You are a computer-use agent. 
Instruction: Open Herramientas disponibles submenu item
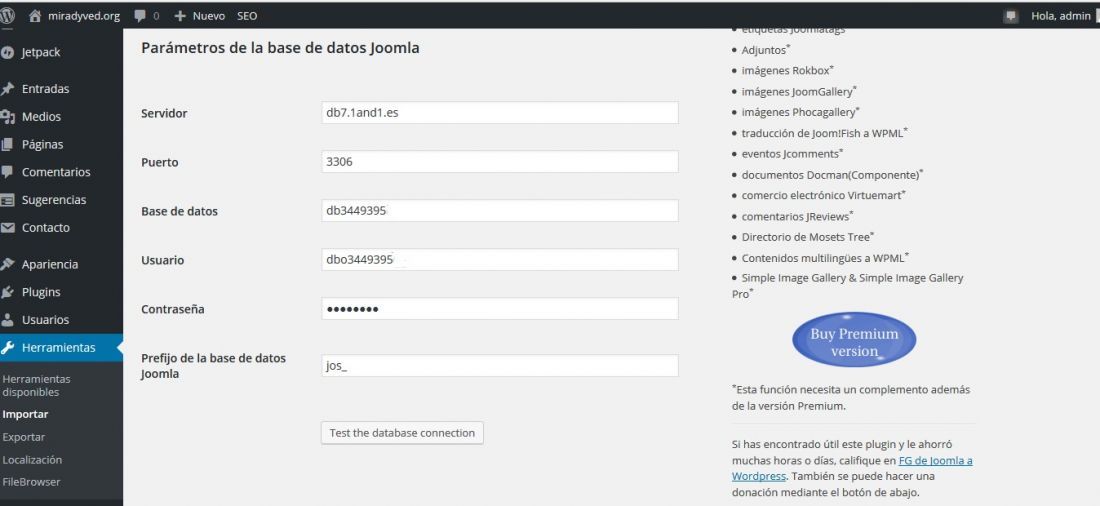[36, 385]
